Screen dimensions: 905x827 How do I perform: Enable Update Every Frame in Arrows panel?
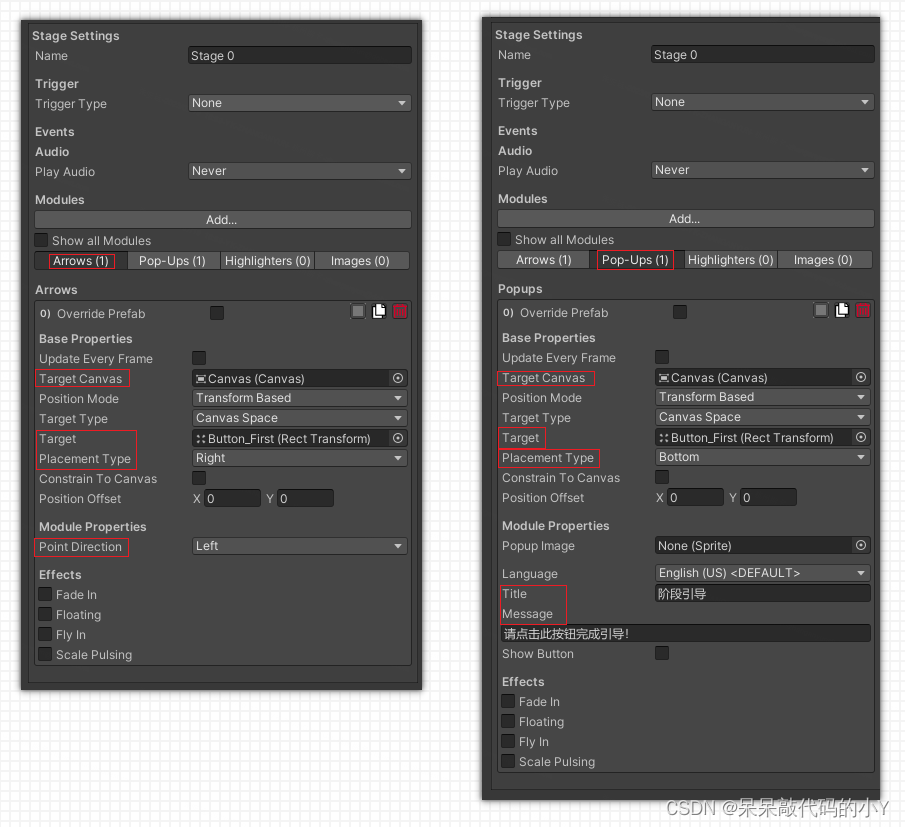[x=199, y=358]
